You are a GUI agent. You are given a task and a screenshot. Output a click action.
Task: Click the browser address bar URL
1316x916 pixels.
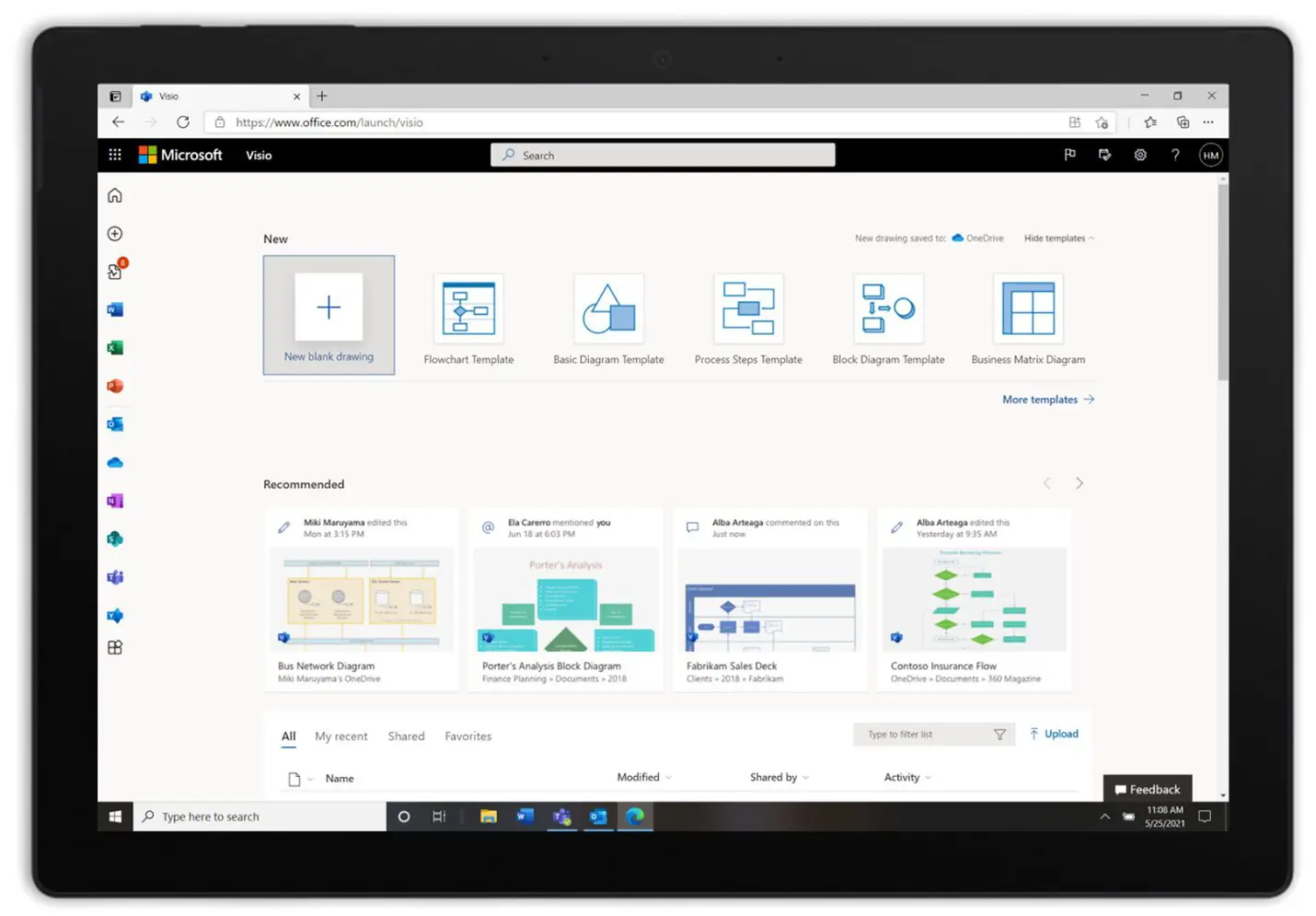[329, 122]
